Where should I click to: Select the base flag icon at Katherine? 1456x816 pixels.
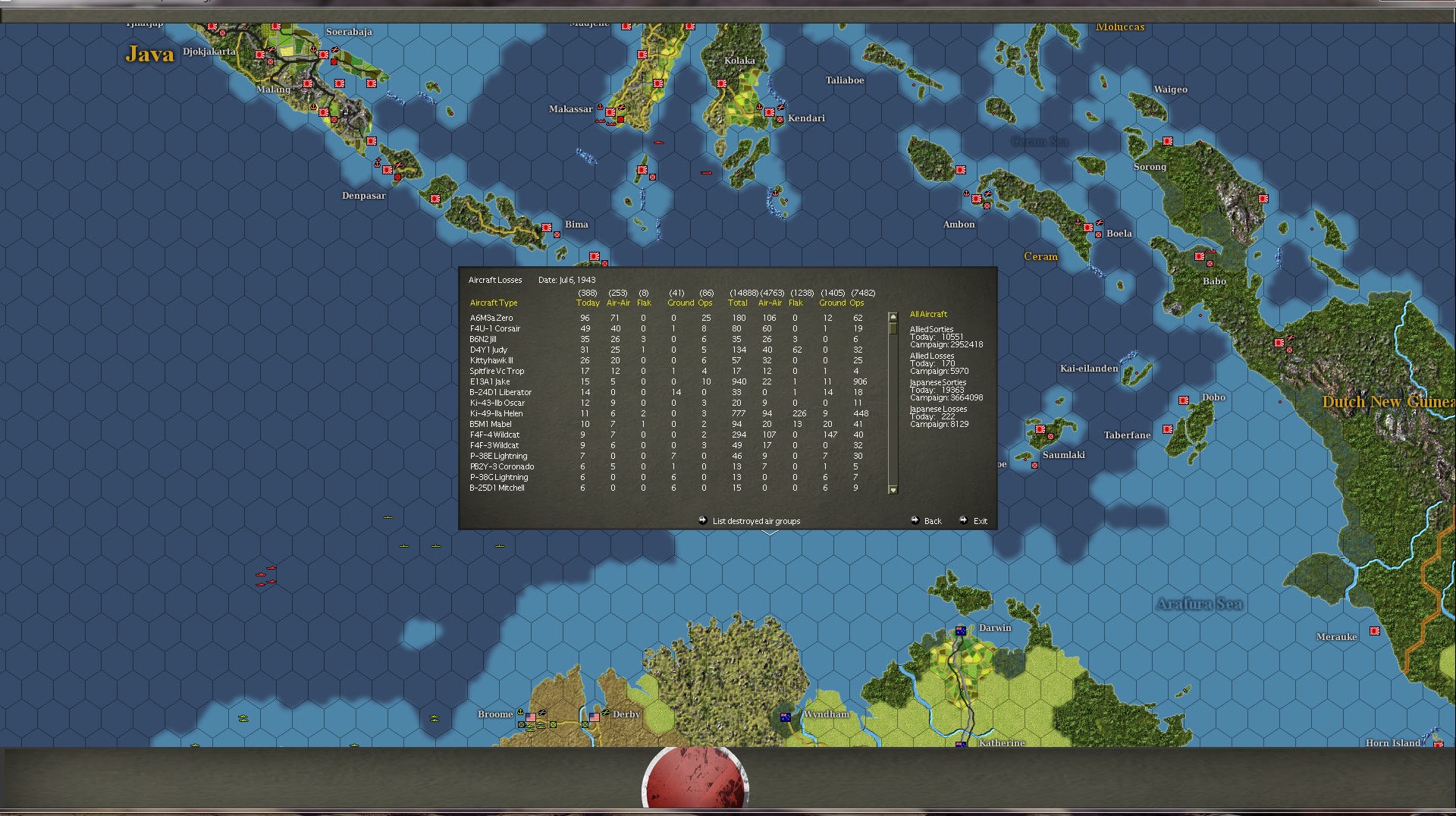(x=961, y=745)
